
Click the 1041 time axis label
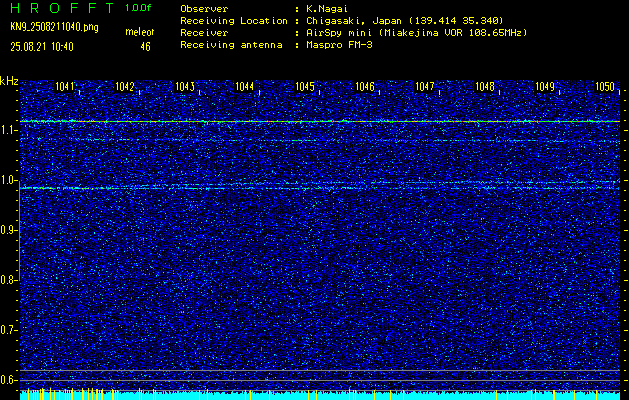[65, 86]
